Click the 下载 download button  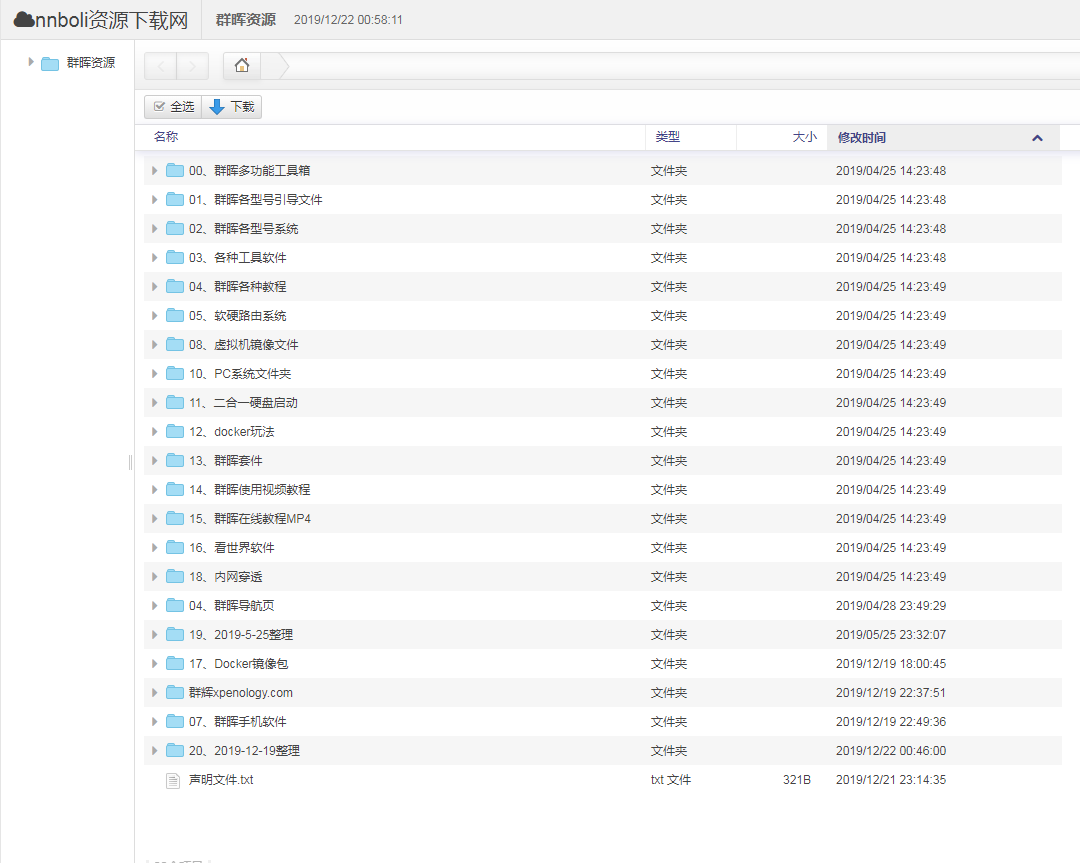[232, 107]
